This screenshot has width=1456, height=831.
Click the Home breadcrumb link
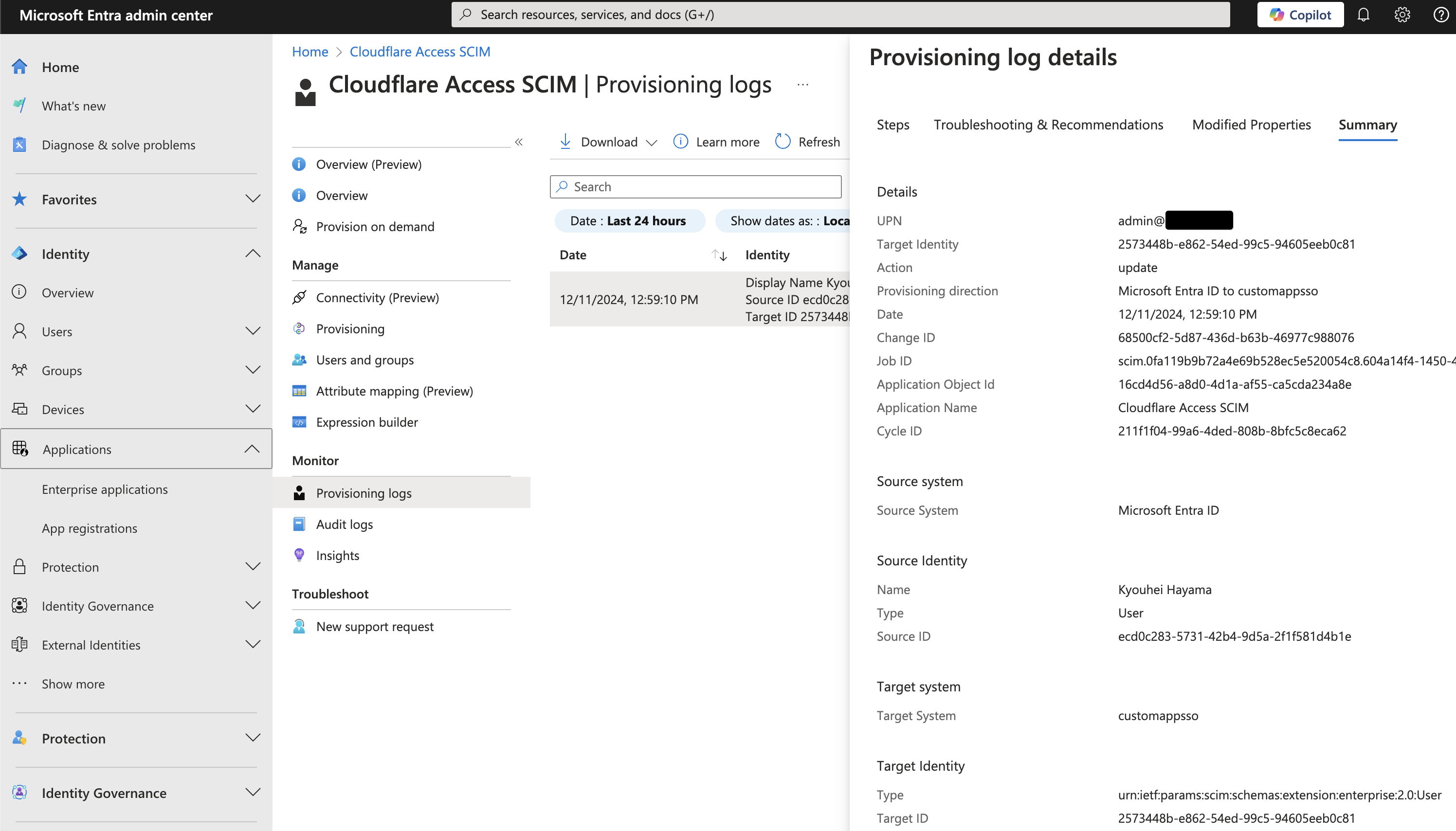(310, 52)
